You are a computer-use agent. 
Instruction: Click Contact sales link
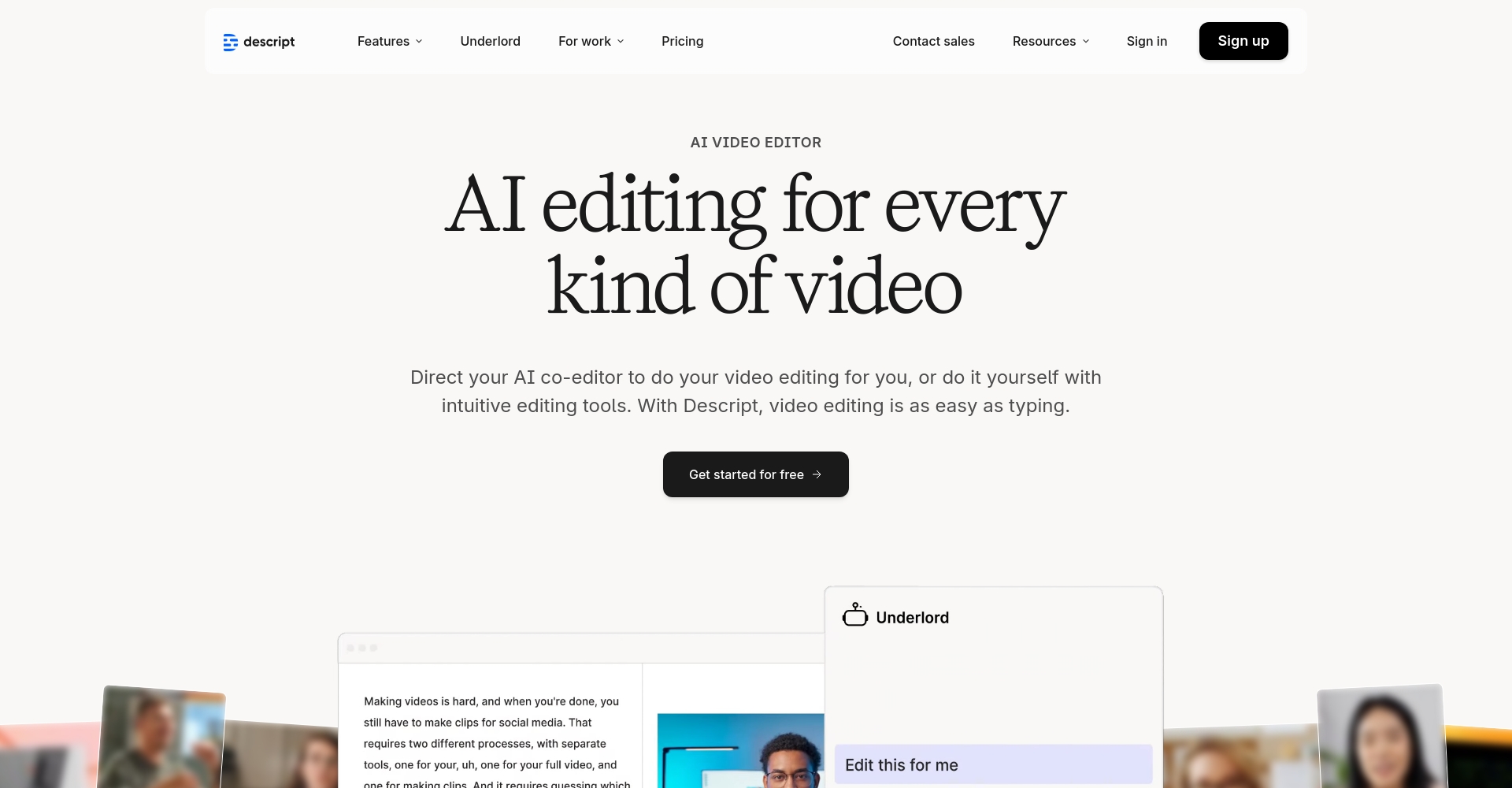point(933,41)
